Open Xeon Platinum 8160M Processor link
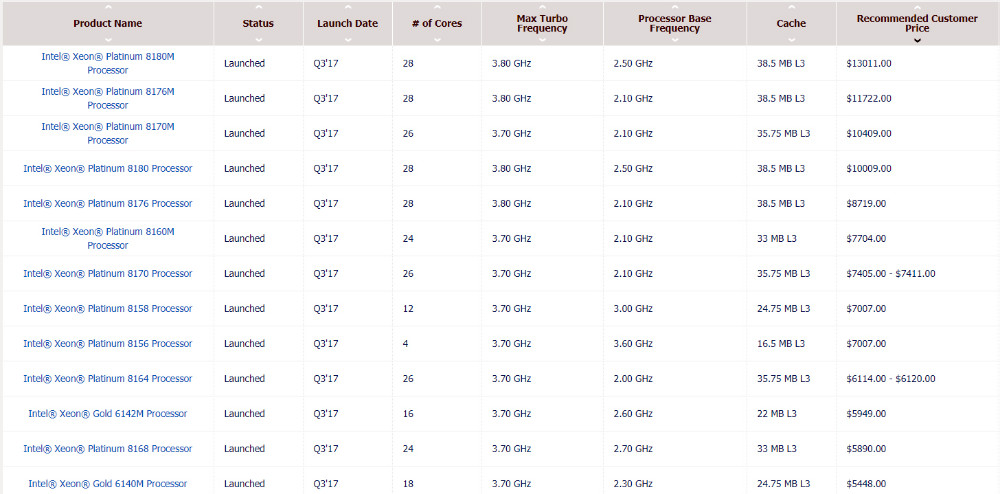This screenshot has width=1000, height=494. pyautogui.click(x=108, y=238)
